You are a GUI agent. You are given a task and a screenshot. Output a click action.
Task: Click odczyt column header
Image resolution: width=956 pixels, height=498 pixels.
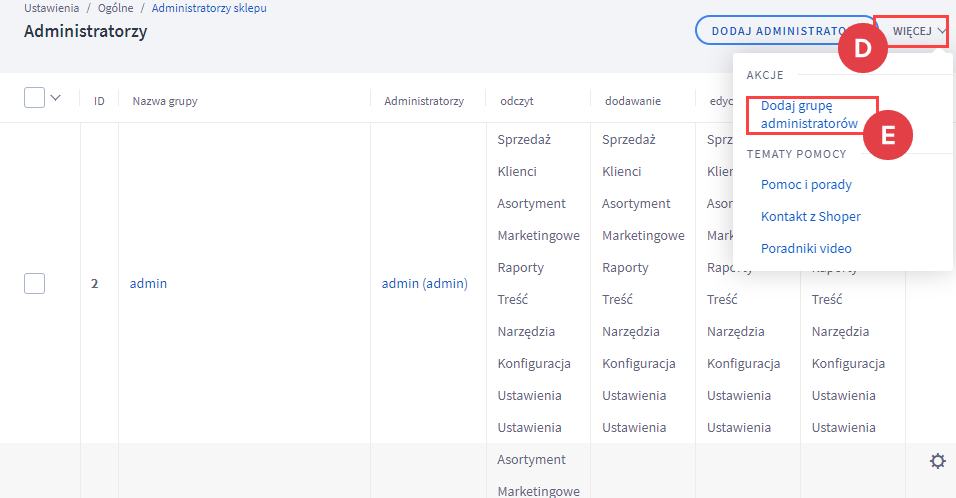pyautogui.click(x=517, y=101)
